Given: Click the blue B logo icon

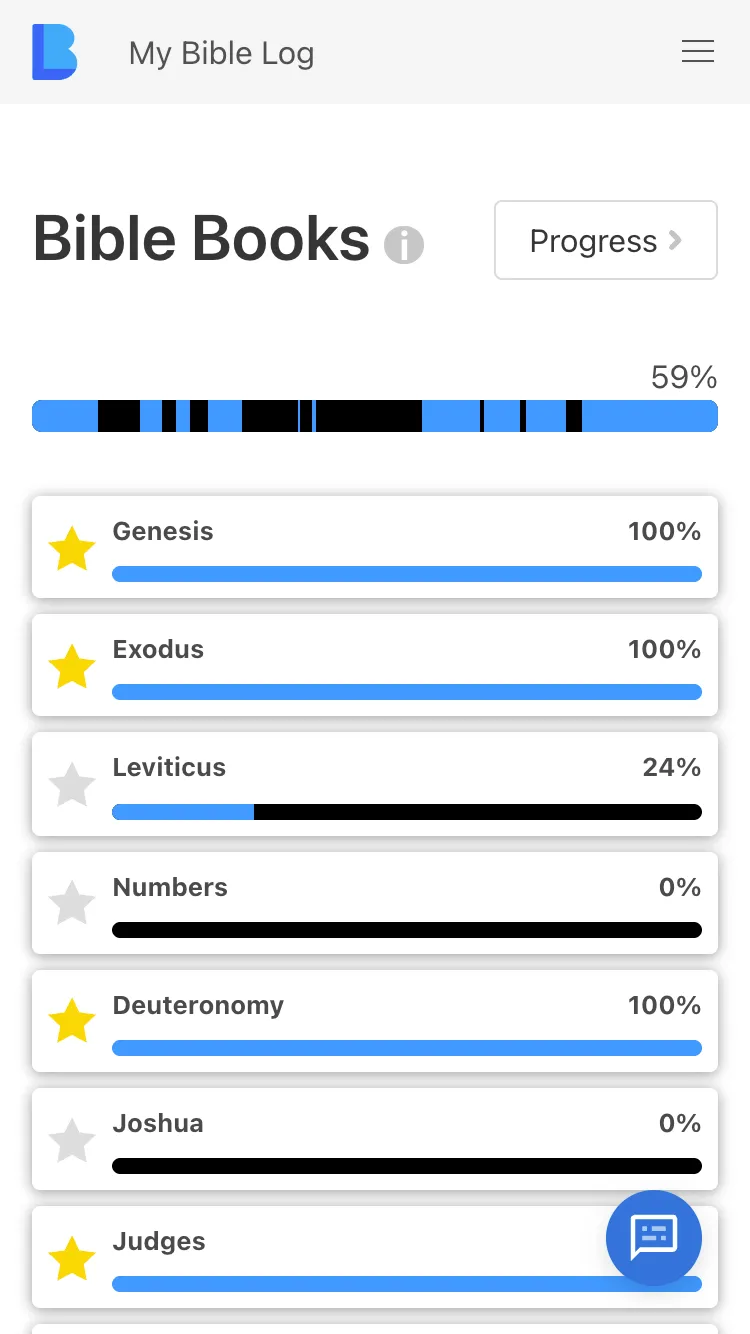Looking at the screenshot, I should point(54,52).
